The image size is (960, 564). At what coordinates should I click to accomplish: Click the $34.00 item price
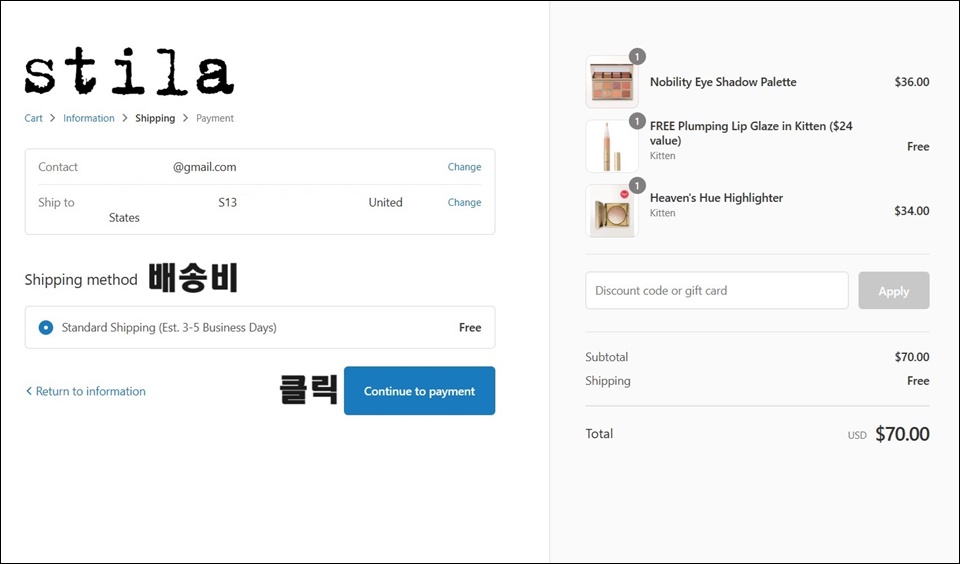point(912,211)
